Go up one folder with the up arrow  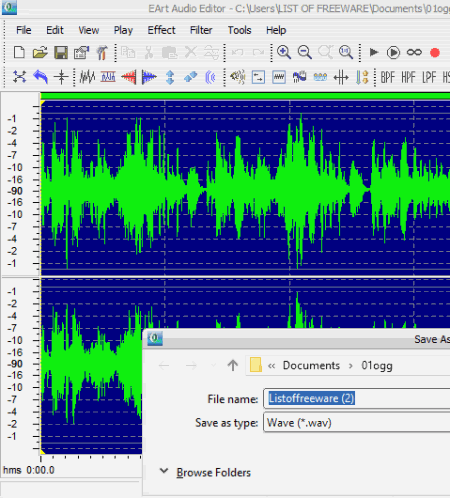[x=233, y=365]
